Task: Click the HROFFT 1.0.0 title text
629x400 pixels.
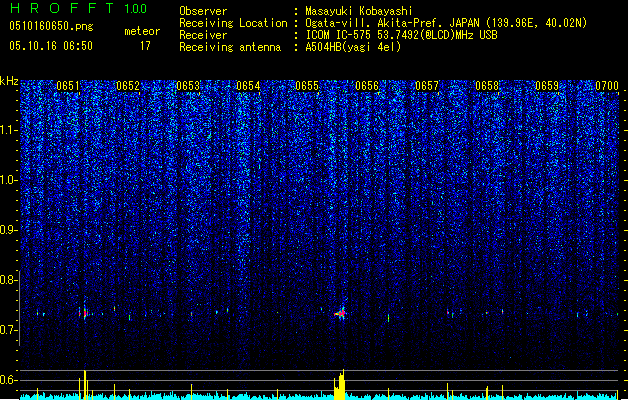Action: [x=79, y=8]
